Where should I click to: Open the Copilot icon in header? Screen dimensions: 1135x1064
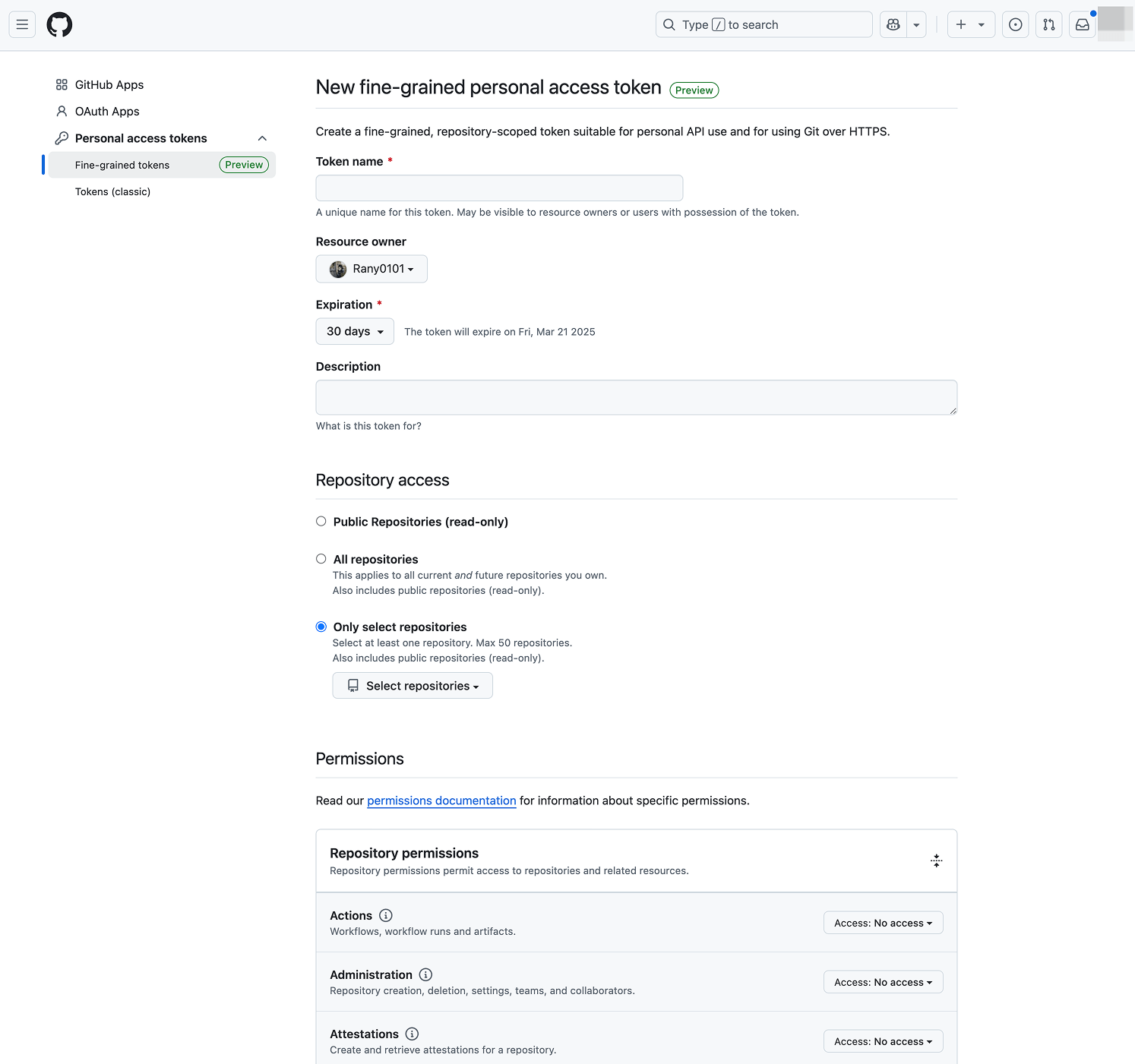pyautogui.click(x=893, y=24)
